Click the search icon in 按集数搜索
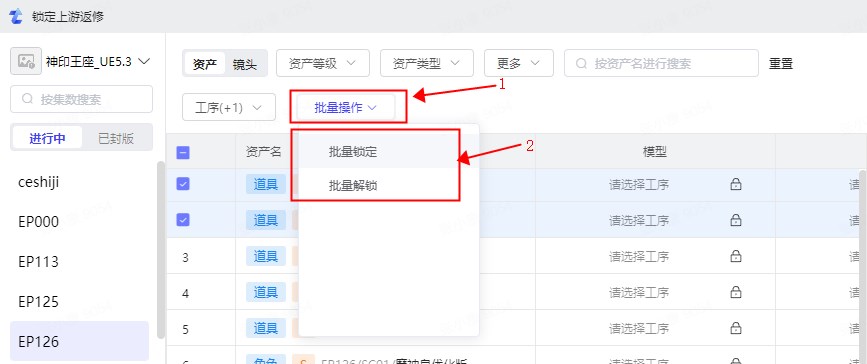Screen dimensions: 867x364 [x=27, y=99]
